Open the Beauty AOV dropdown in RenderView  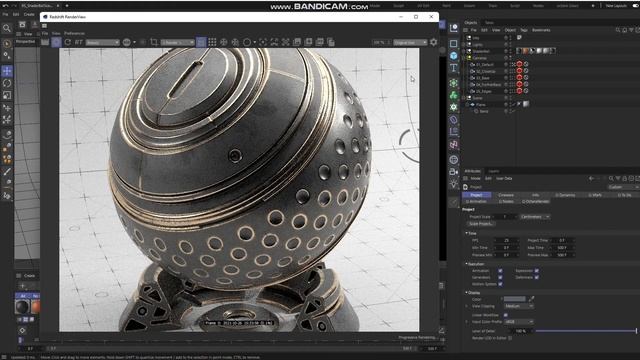coord(102,42)
